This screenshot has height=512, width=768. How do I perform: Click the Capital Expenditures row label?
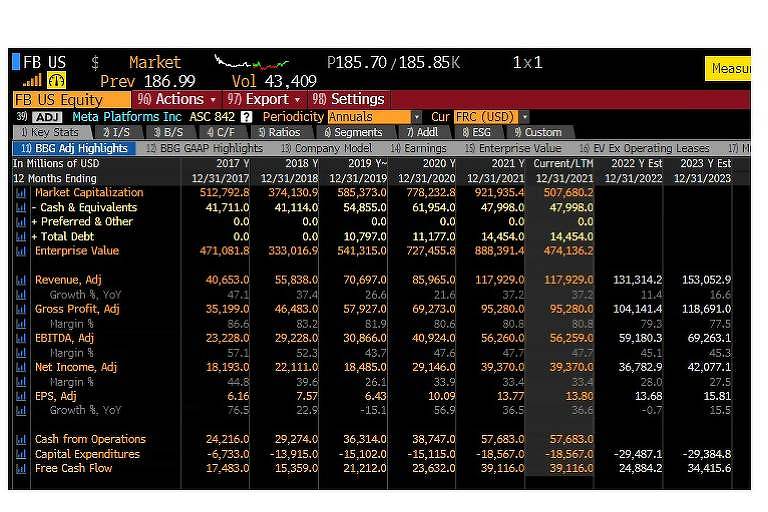click(87, 454)
